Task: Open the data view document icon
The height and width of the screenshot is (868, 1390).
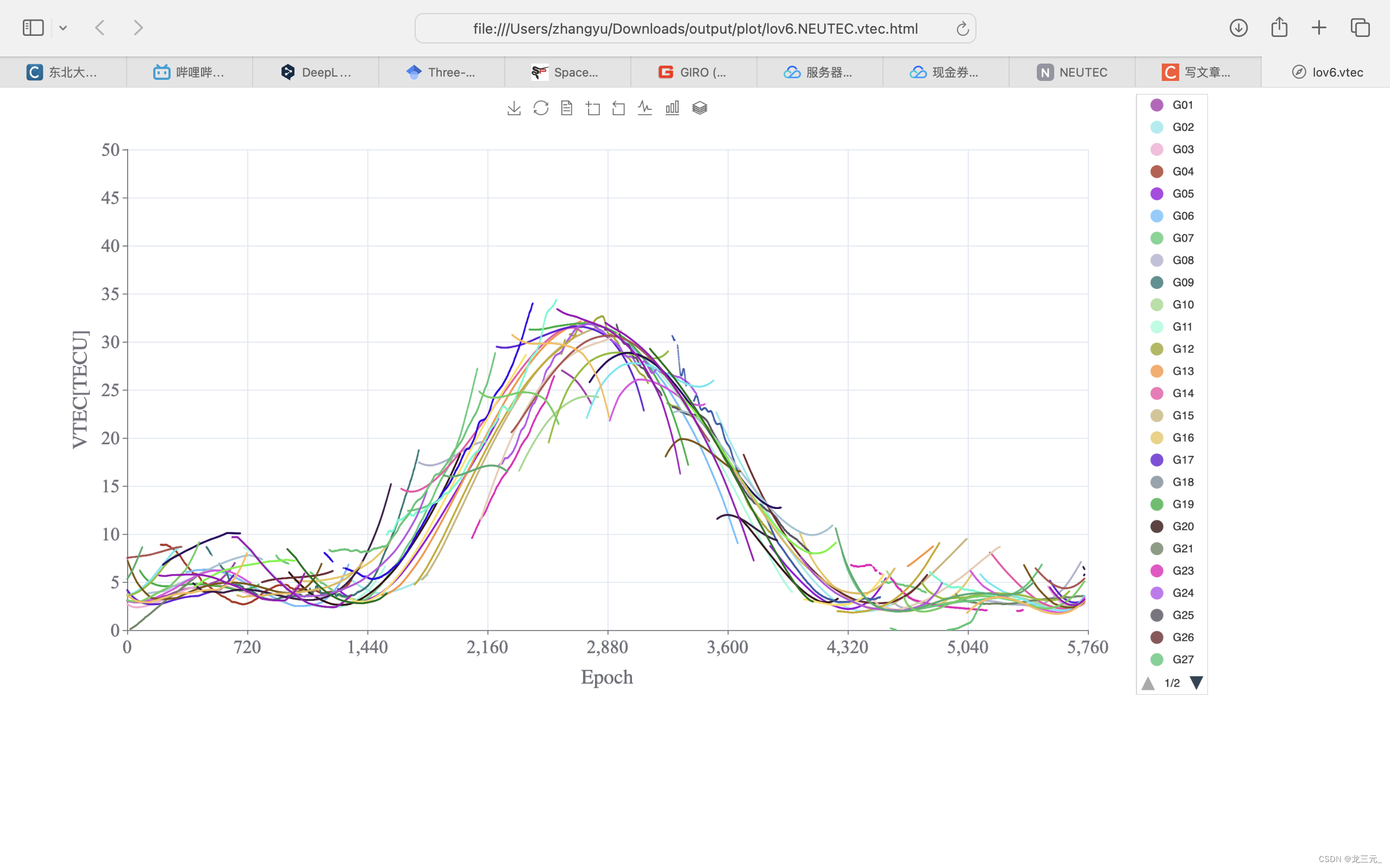Action: 567,108
